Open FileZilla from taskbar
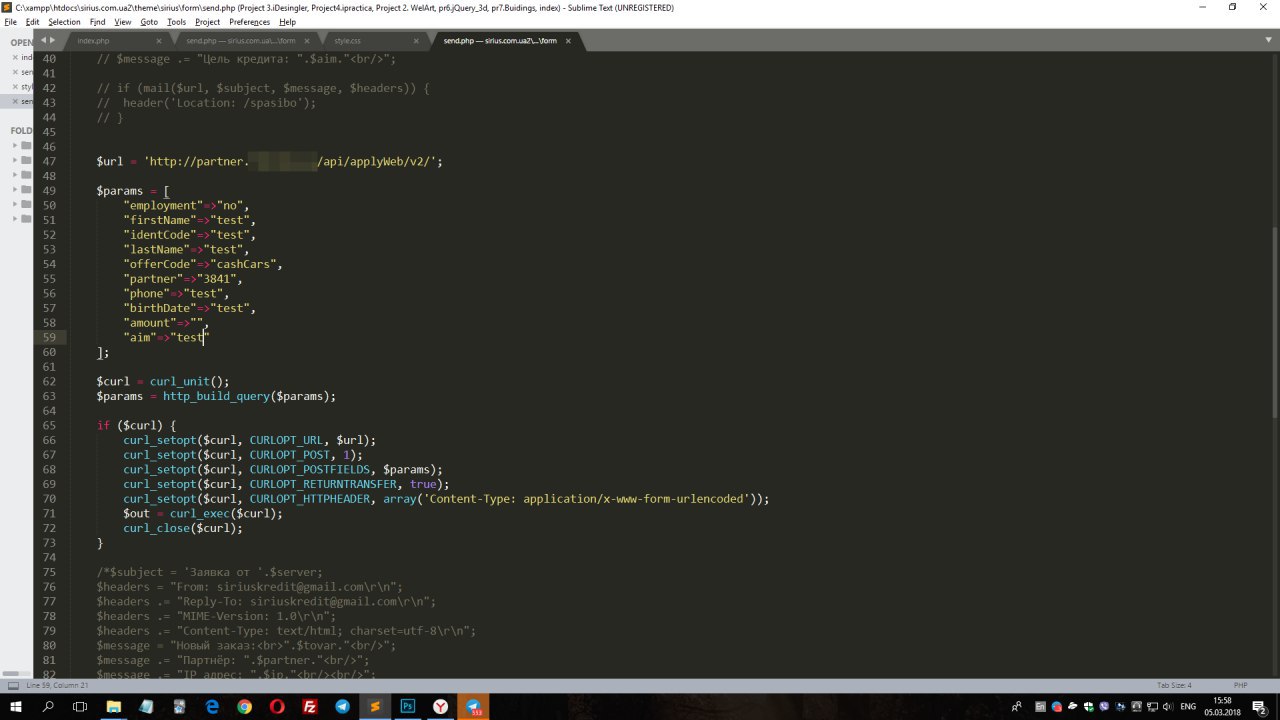This screenshot has width=1280, height=720. click(310, 706)
